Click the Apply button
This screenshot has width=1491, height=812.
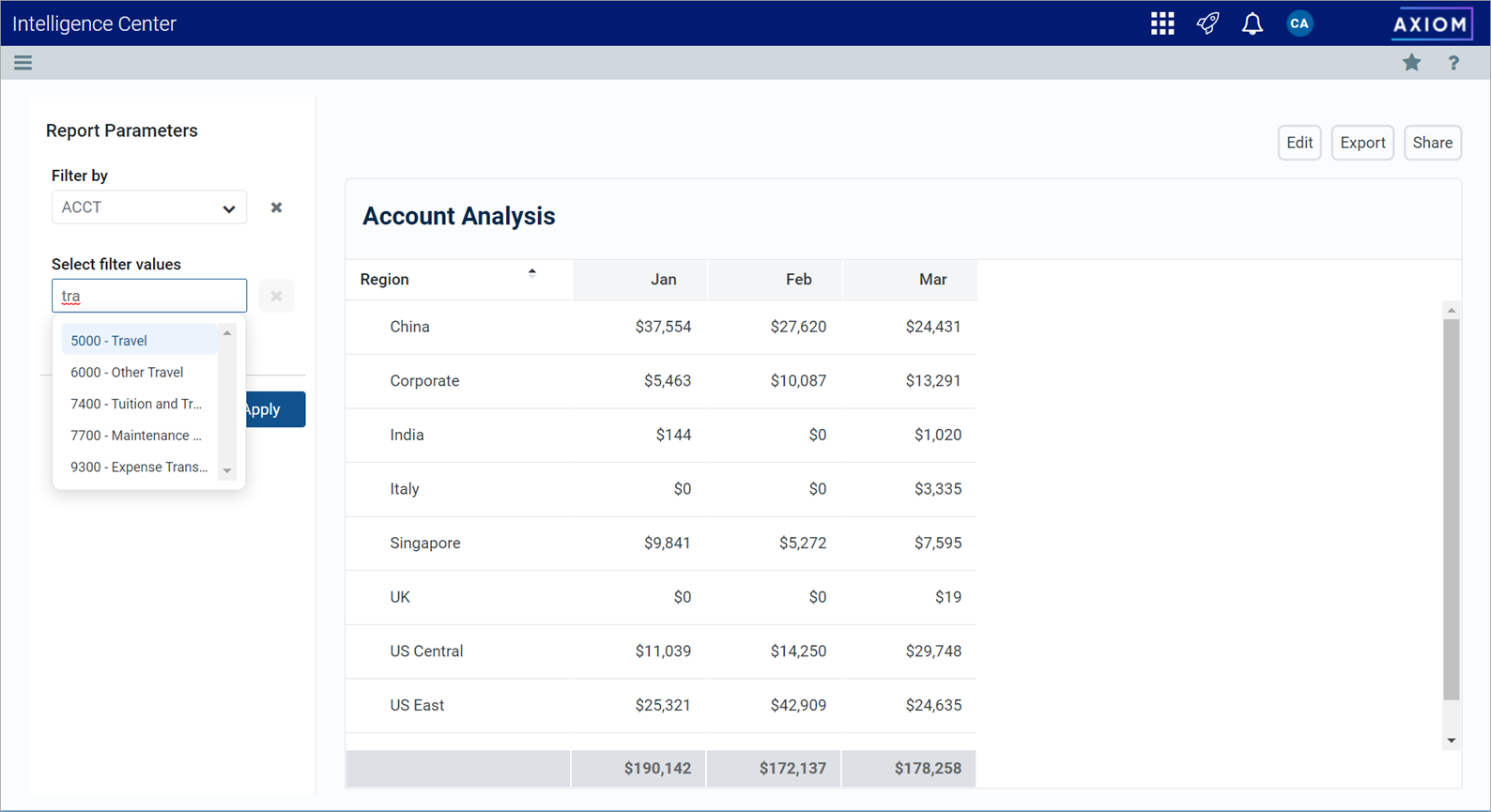[274, 409]
